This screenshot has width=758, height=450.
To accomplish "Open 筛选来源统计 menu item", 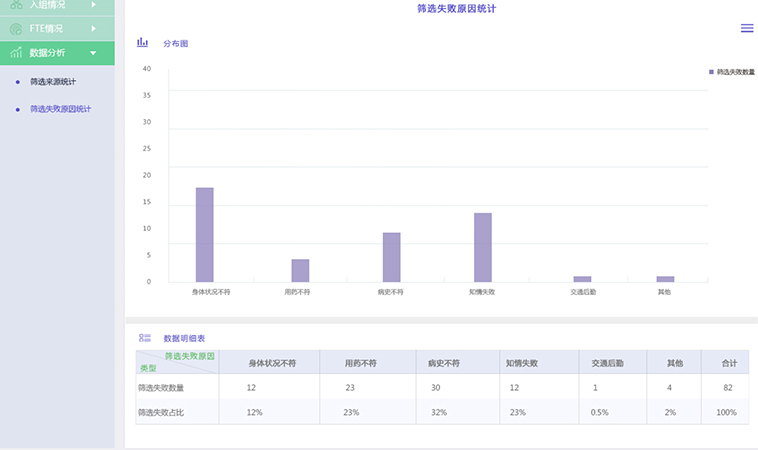I will coord(53,82).
